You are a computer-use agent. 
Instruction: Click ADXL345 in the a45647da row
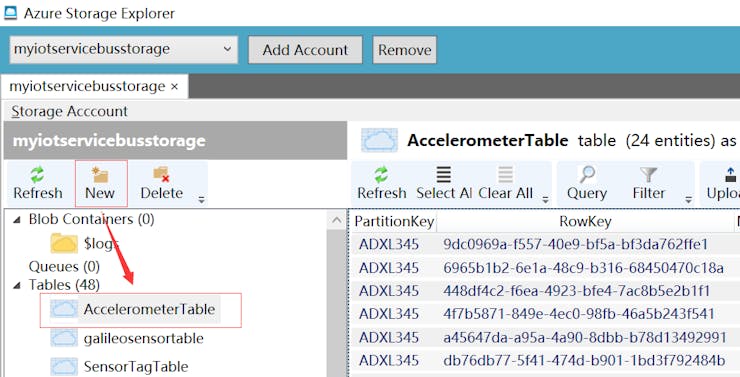(388, 337)
